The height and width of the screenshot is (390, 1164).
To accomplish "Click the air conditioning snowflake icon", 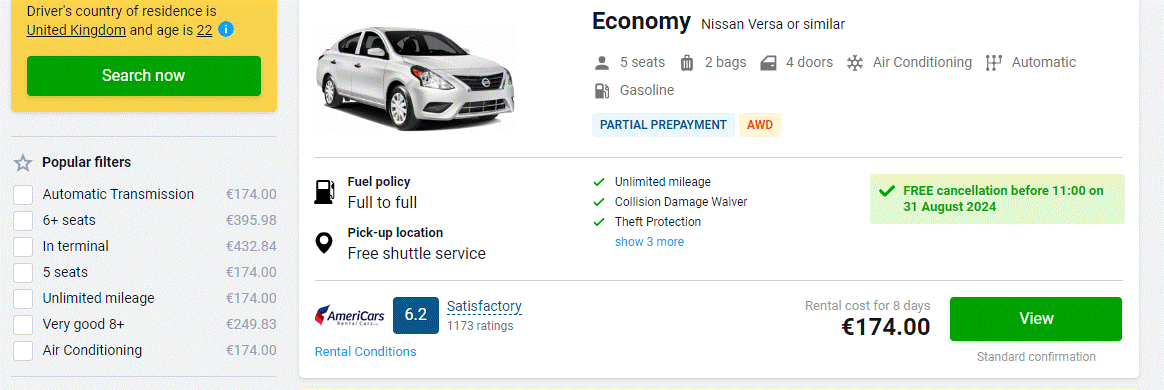I will 855,63.
